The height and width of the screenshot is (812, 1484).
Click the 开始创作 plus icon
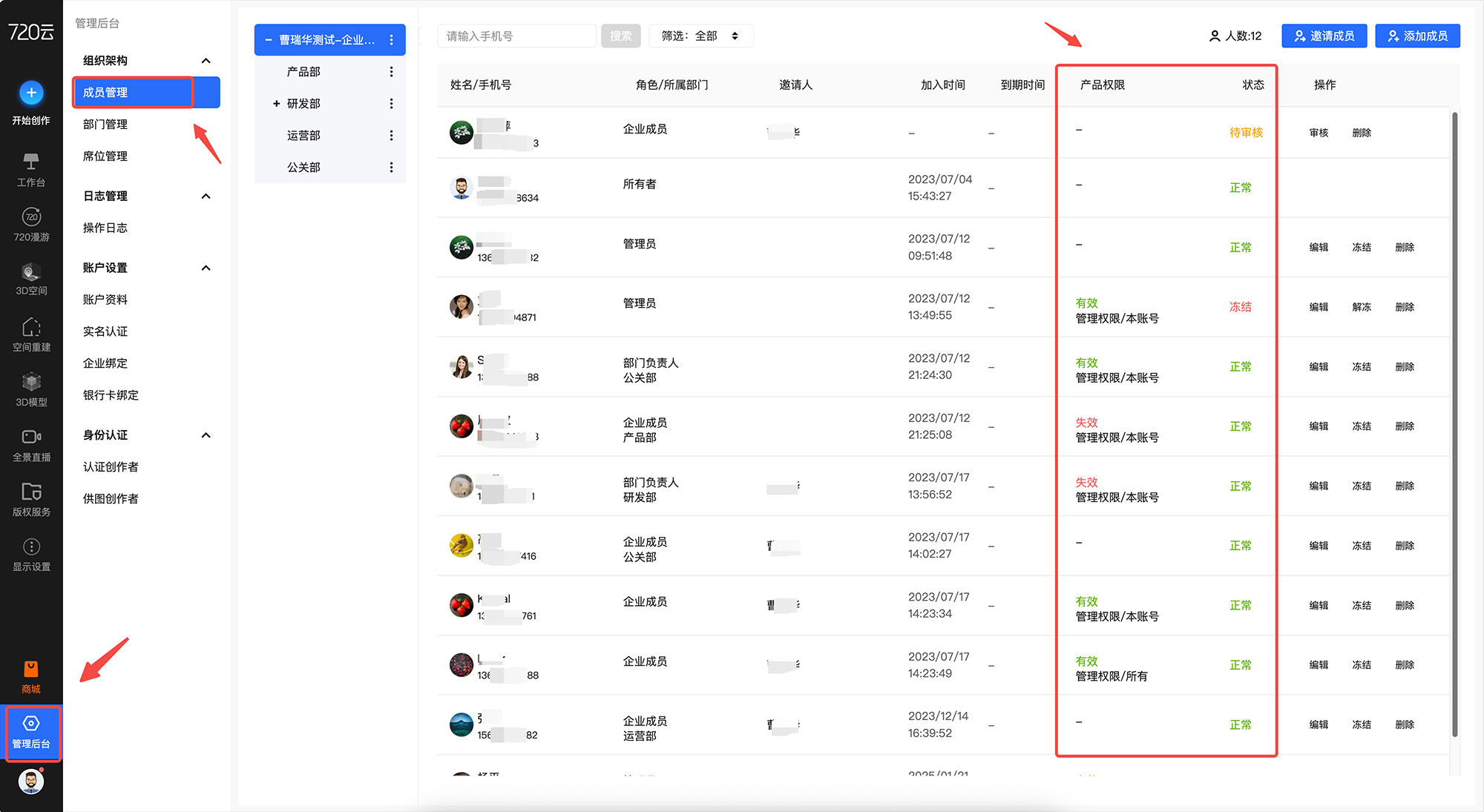coord(31,93)
